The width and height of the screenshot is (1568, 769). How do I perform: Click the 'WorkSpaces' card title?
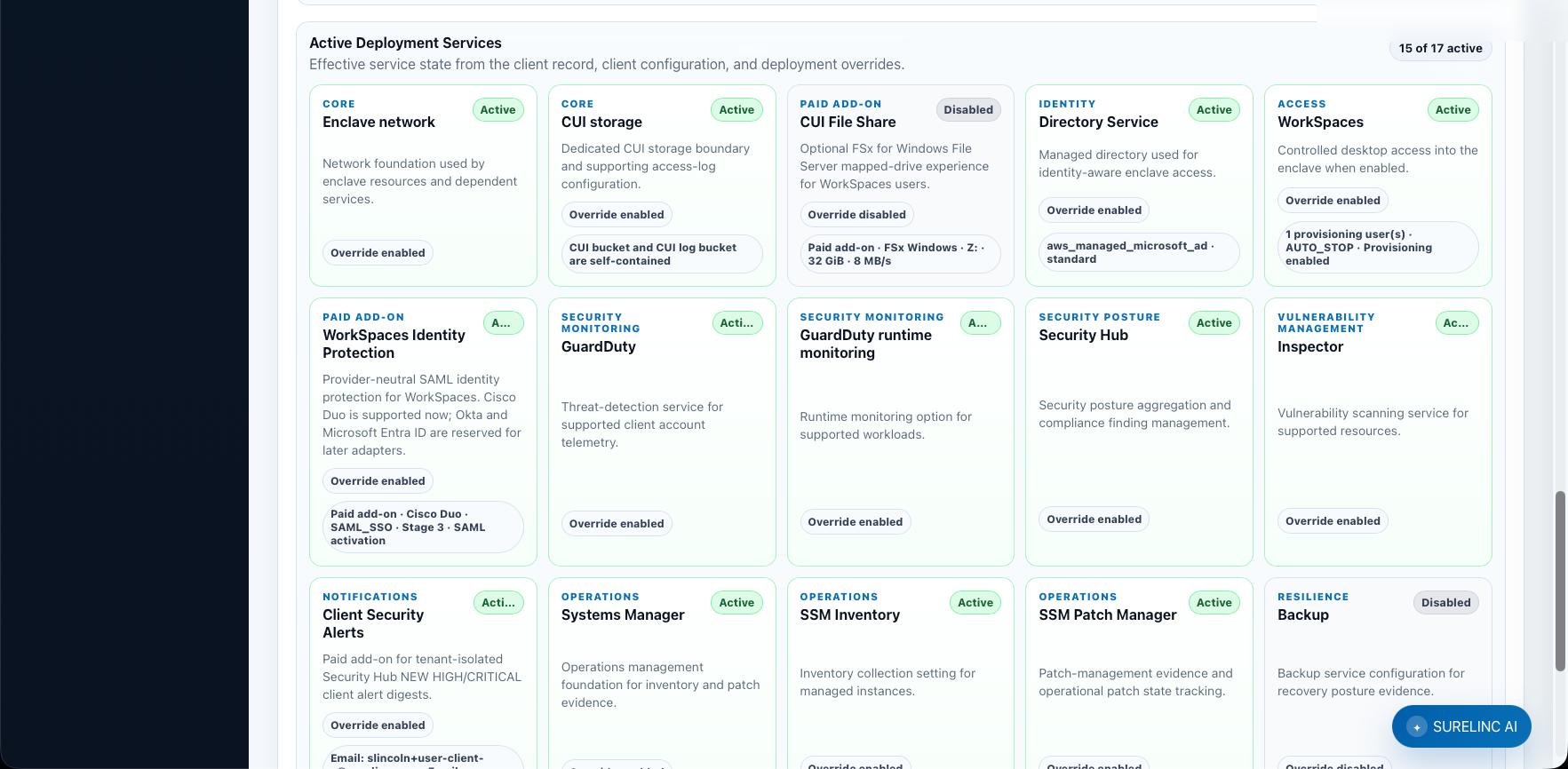pos(1320,123)
